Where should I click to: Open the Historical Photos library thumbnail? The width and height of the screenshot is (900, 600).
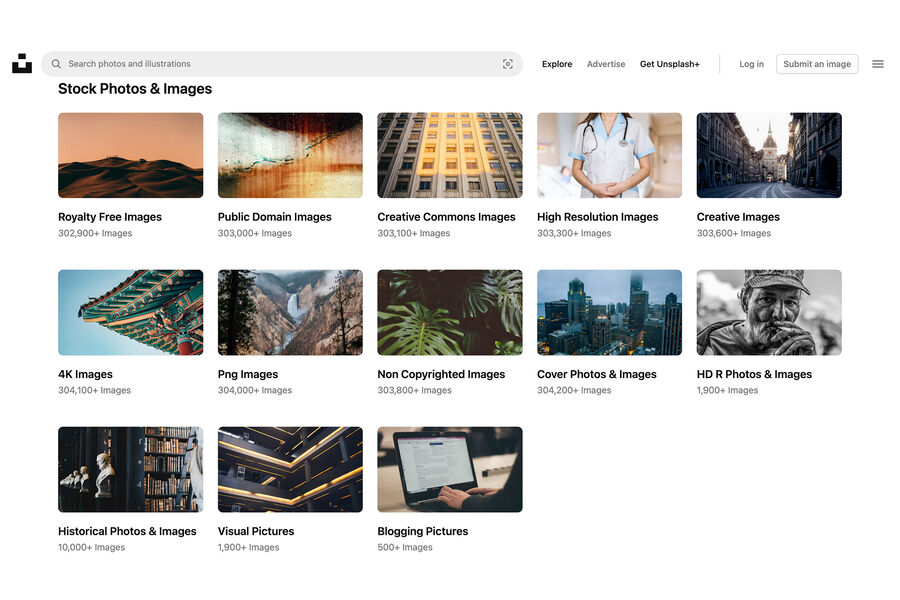pos(130,469)
